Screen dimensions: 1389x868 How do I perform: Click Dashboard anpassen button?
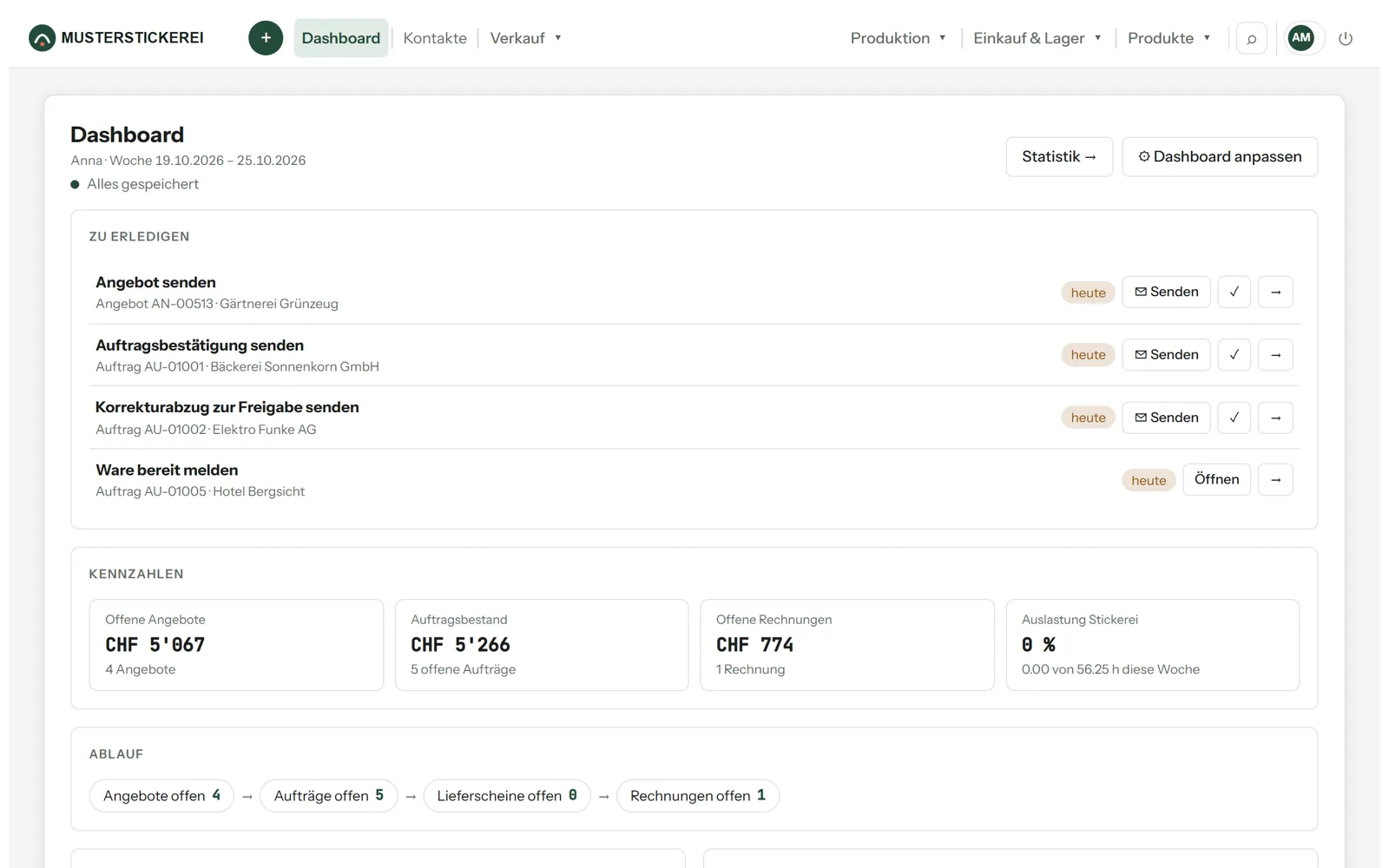click(x=1220, y=156)
